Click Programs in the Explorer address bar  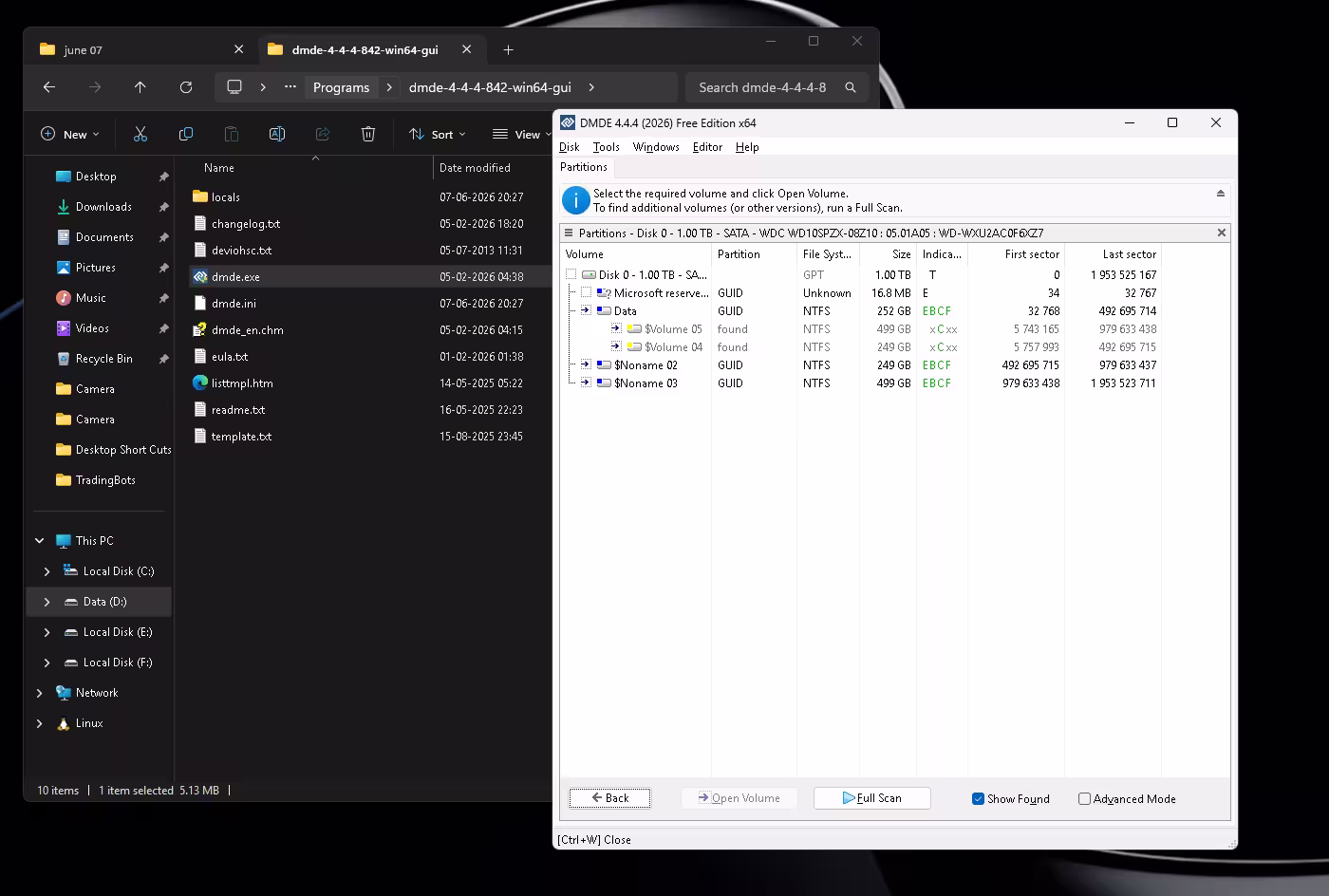tap(341, 87)
